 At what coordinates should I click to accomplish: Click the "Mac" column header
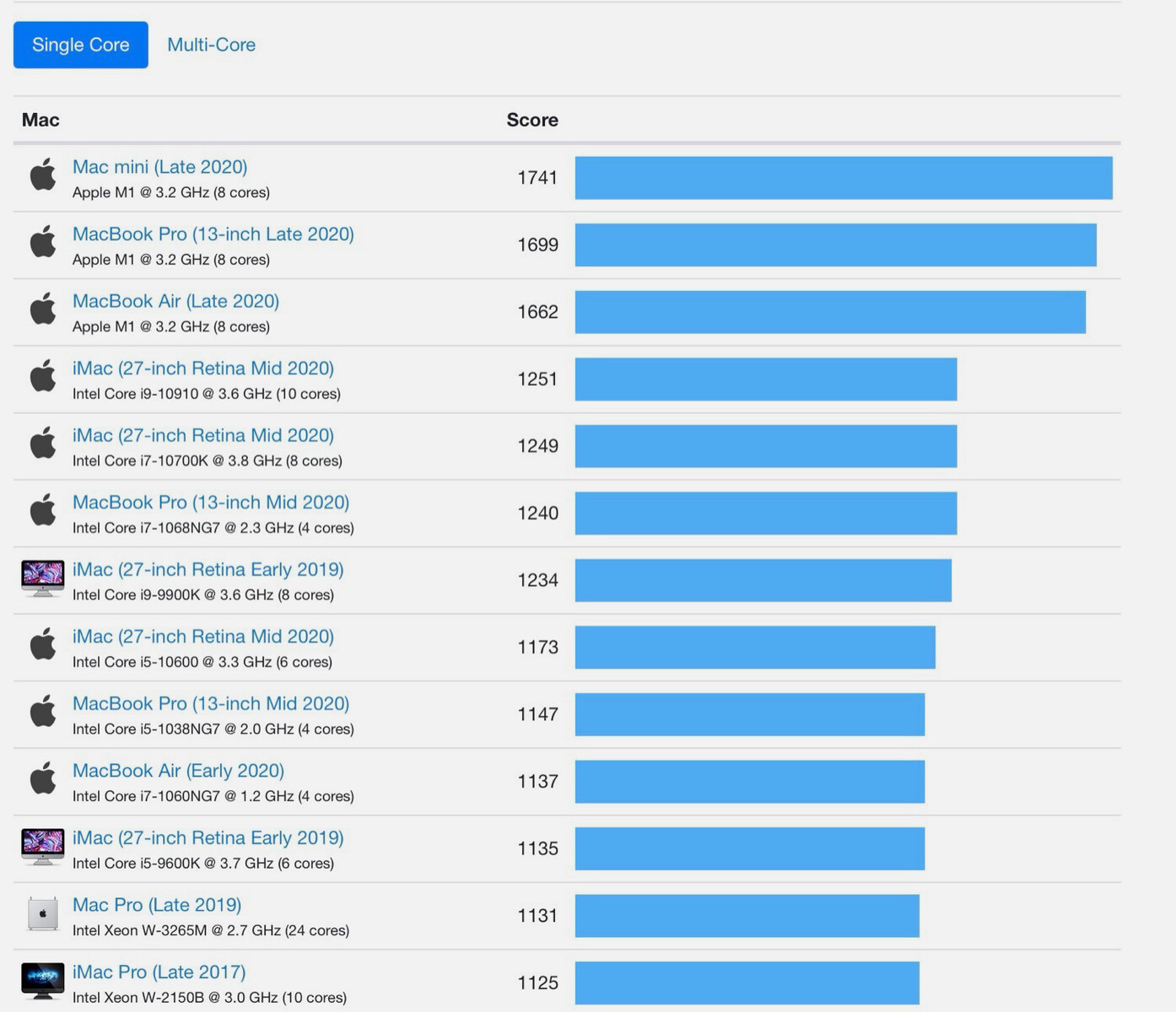click(40, 120)
